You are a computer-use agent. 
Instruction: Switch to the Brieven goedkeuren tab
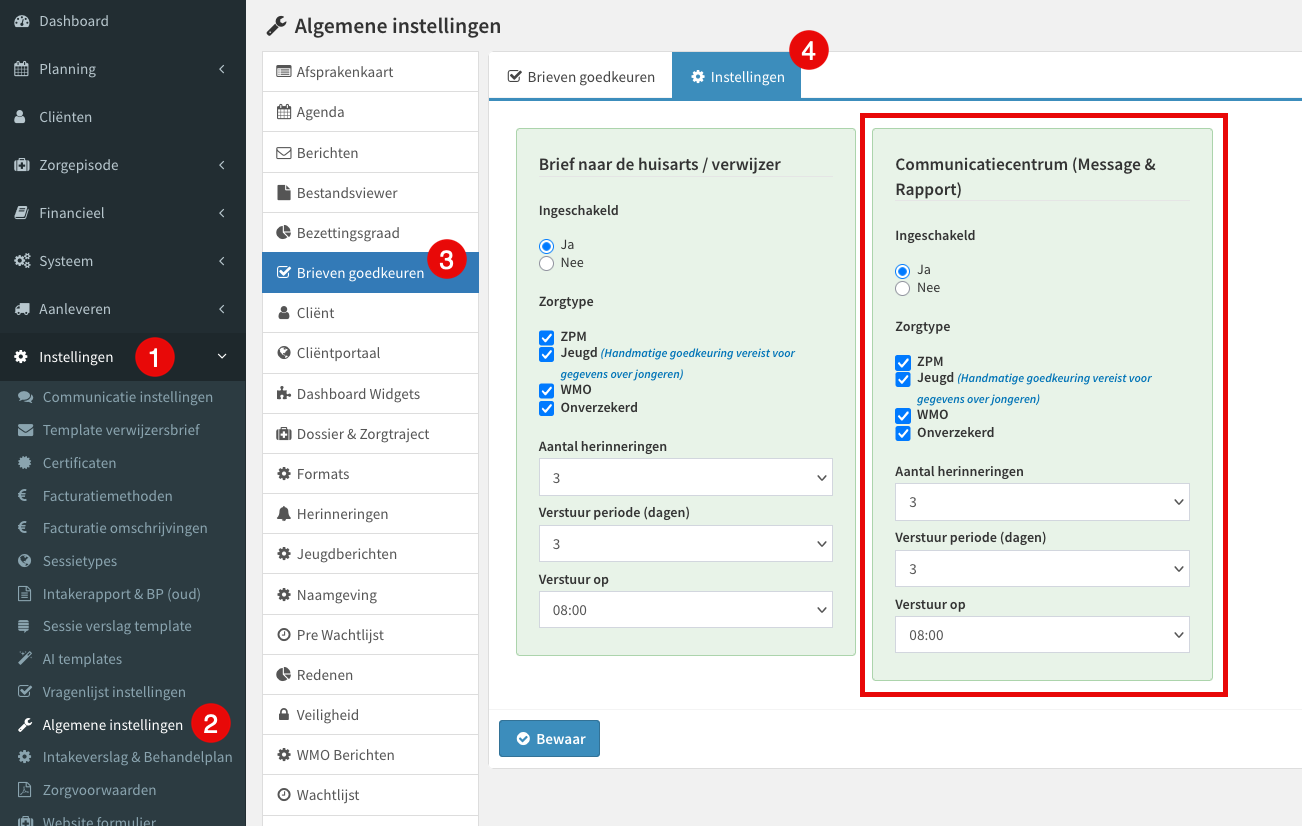(581, 77)
